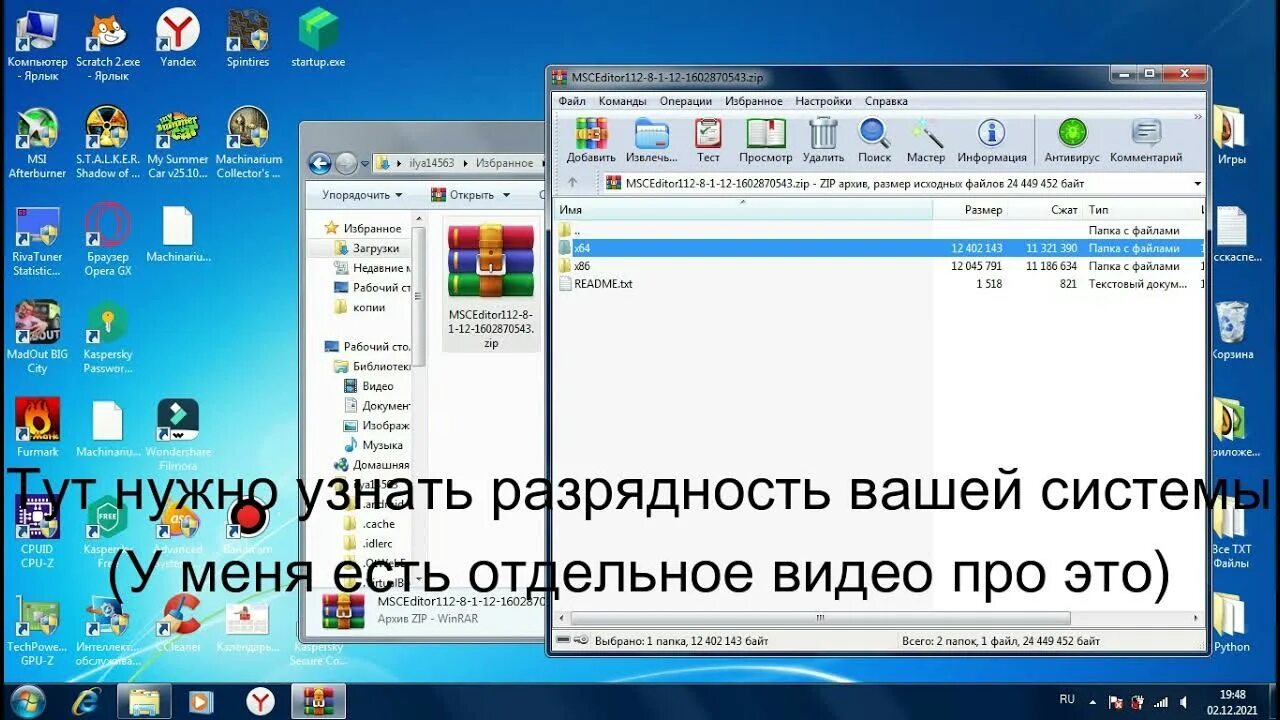
Task: Open Machinarium Collector's desktop shortcut
Action: coord(248,143)
